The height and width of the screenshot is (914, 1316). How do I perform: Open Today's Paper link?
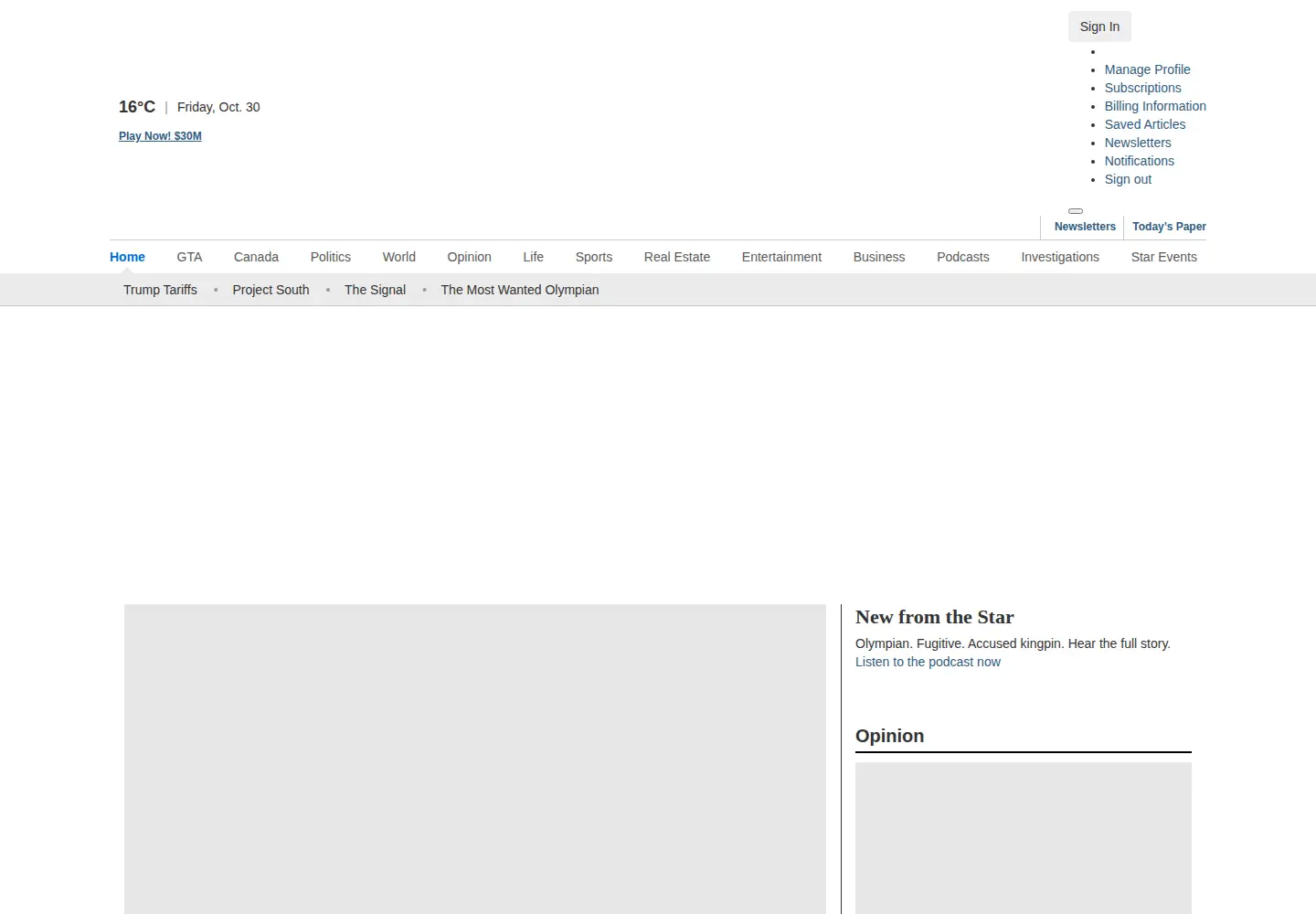[1169, 227]
